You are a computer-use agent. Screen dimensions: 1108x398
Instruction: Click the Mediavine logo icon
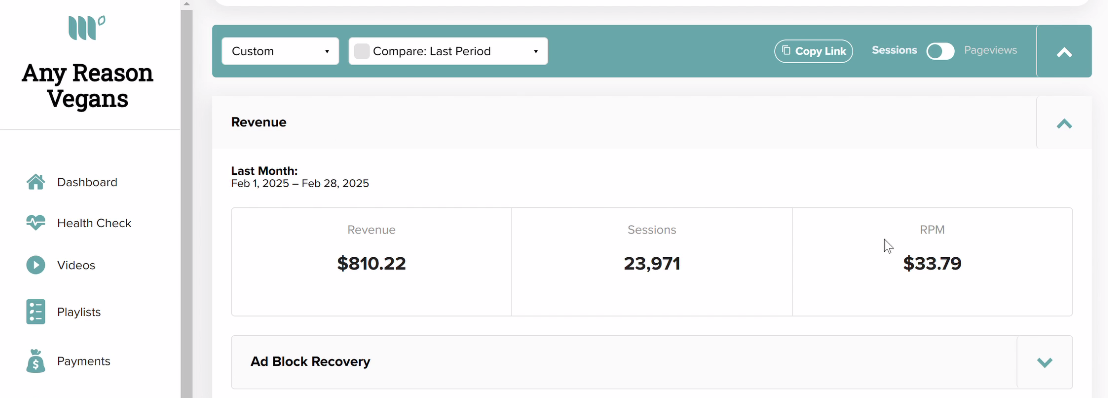[87, 28]
